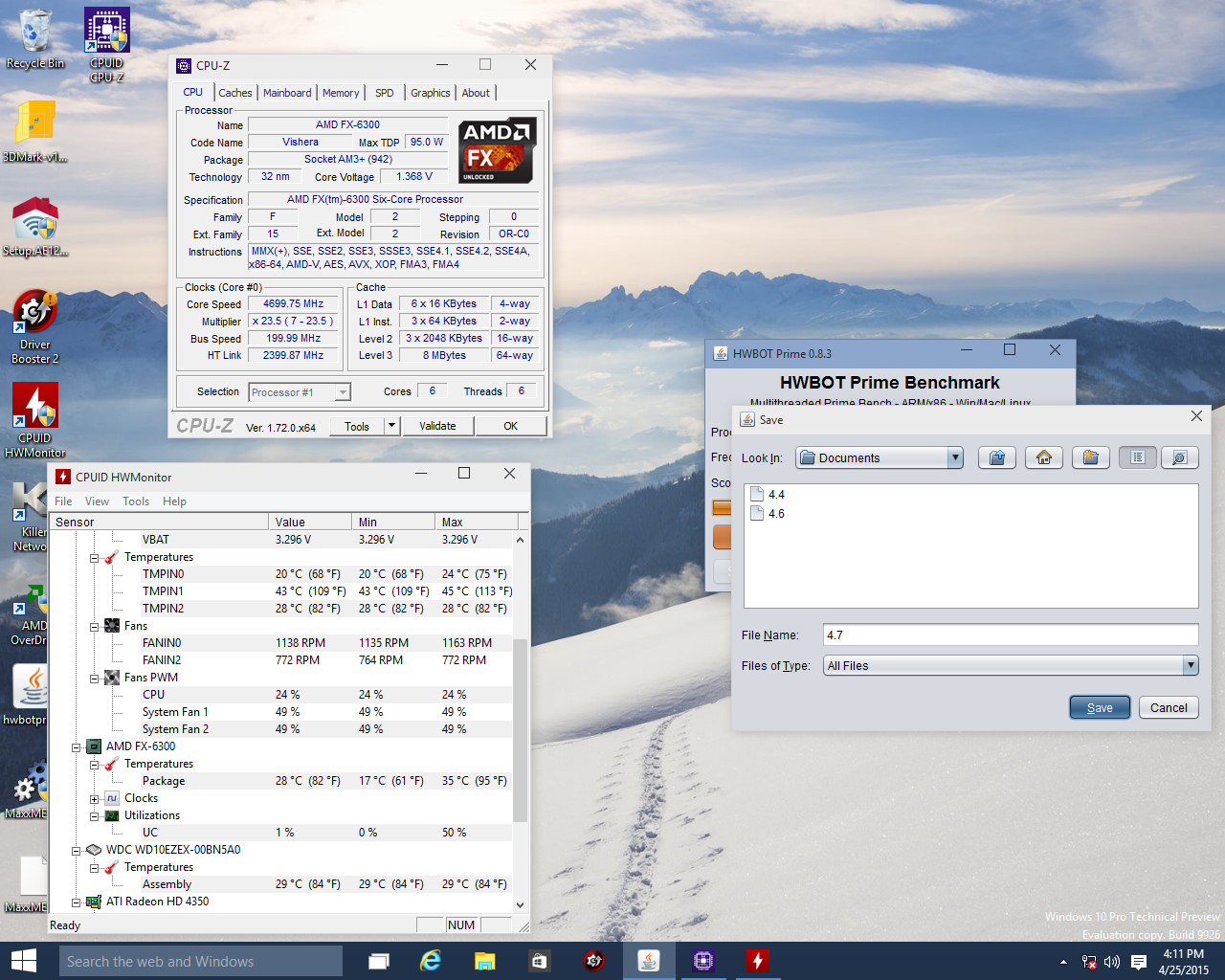1225x980 pixels.
Task: Jump to Home folder in Save dialog
Action: (1044, 457)
